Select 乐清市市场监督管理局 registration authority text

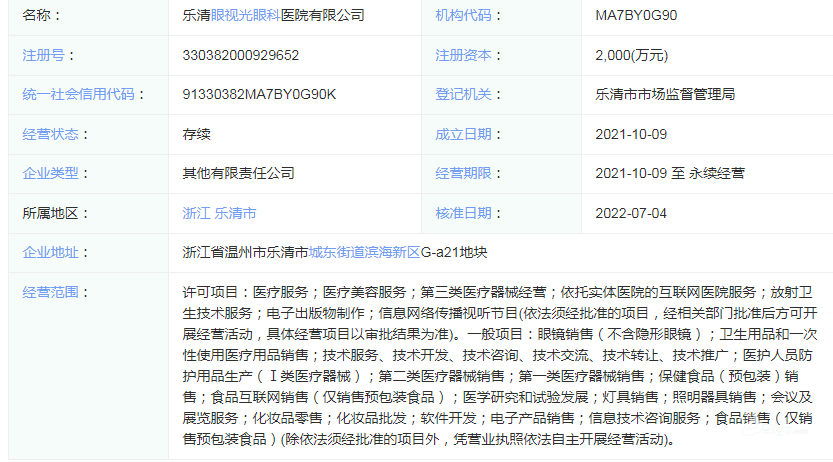click(x=665, y=95)
